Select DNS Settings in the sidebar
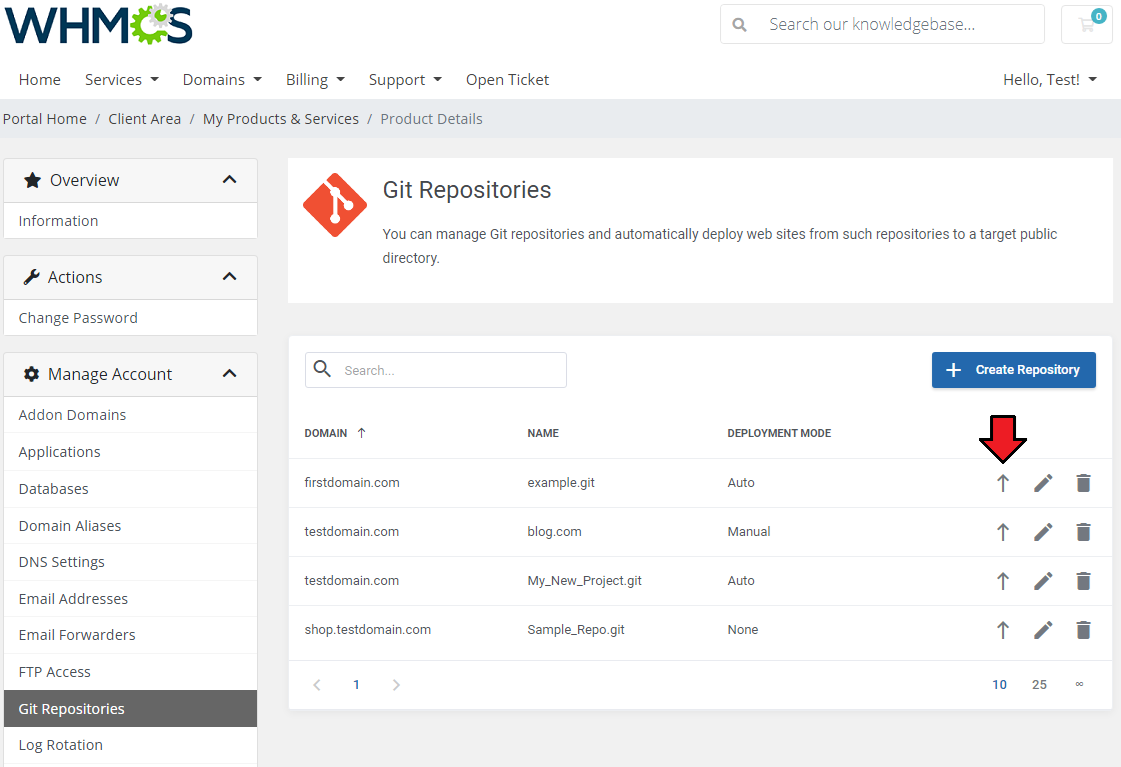The image size is (1121, 767). (x=62, y=562)
